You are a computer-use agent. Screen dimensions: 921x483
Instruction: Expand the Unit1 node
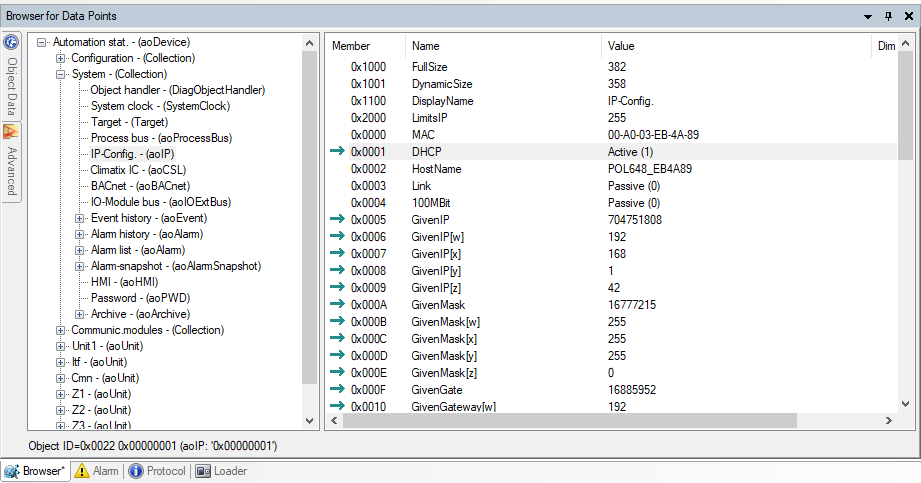60,346
